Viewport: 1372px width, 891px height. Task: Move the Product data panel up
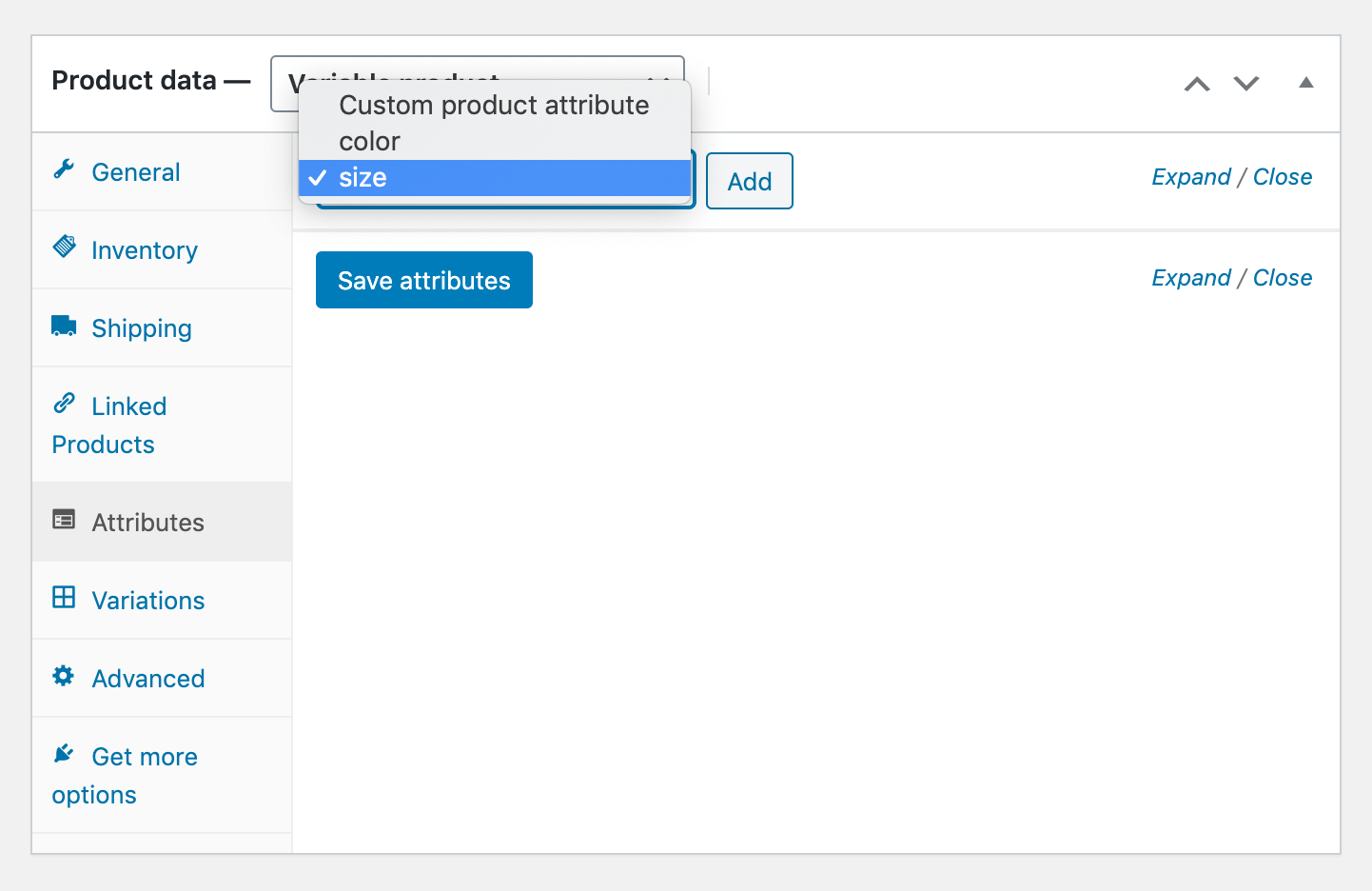[1196, 84]
